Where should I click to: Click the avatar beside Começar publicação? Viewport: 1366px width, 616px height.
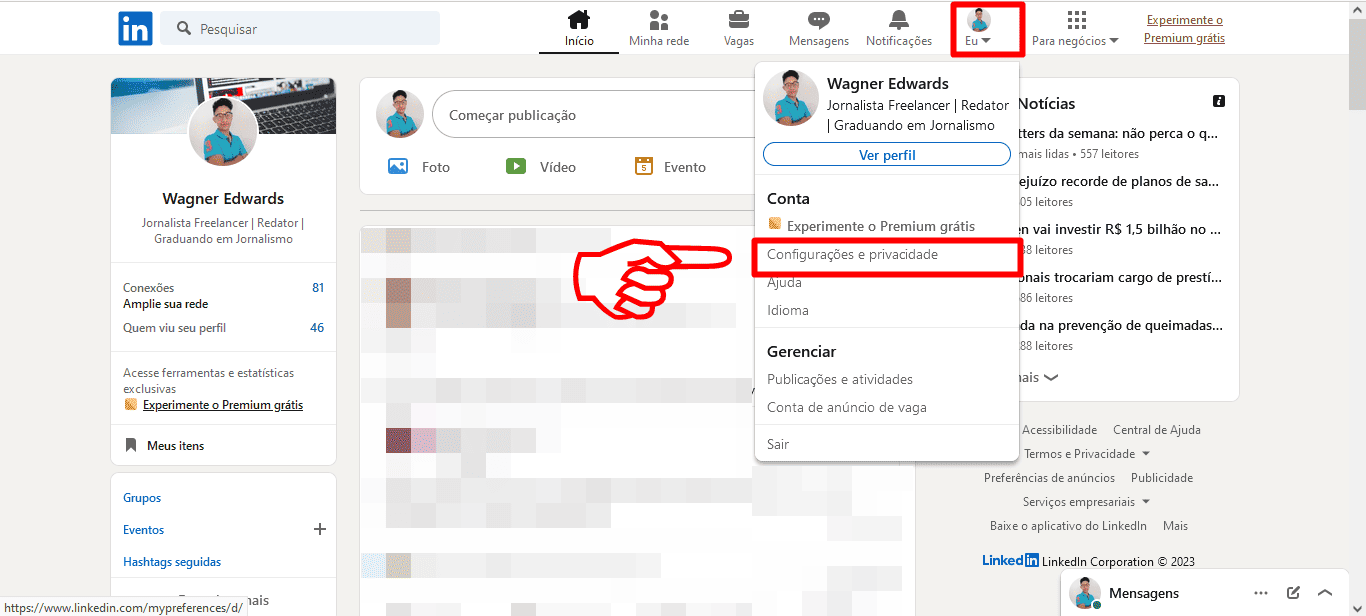[400, 114]
